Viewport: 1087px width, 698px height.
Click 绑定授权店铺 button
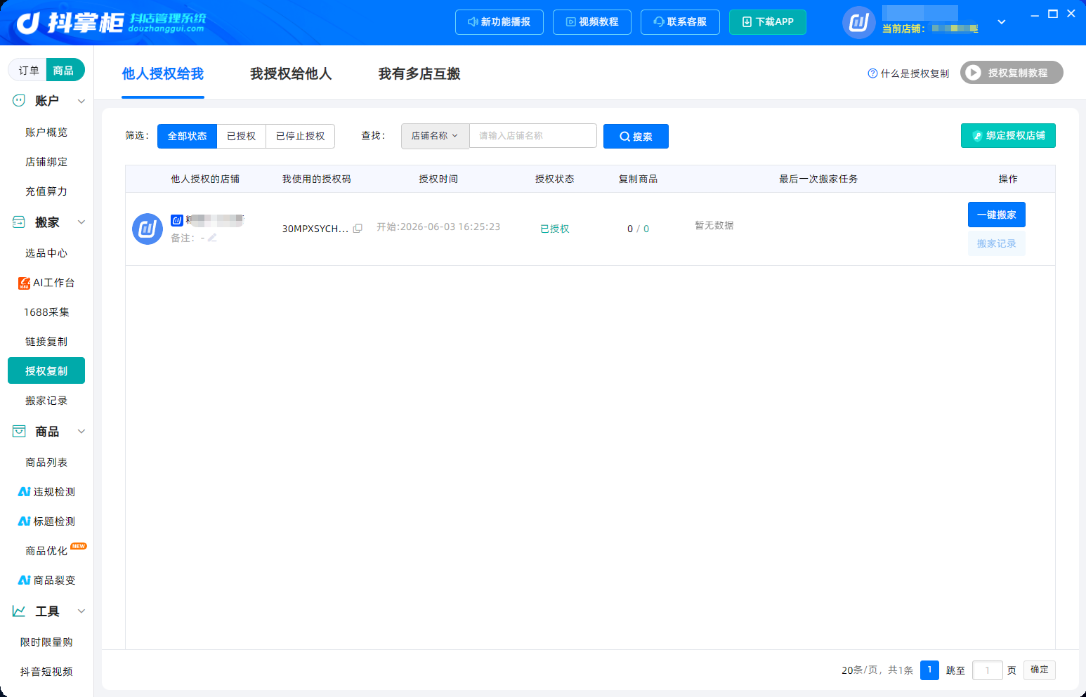click(x=1008, y=136)
